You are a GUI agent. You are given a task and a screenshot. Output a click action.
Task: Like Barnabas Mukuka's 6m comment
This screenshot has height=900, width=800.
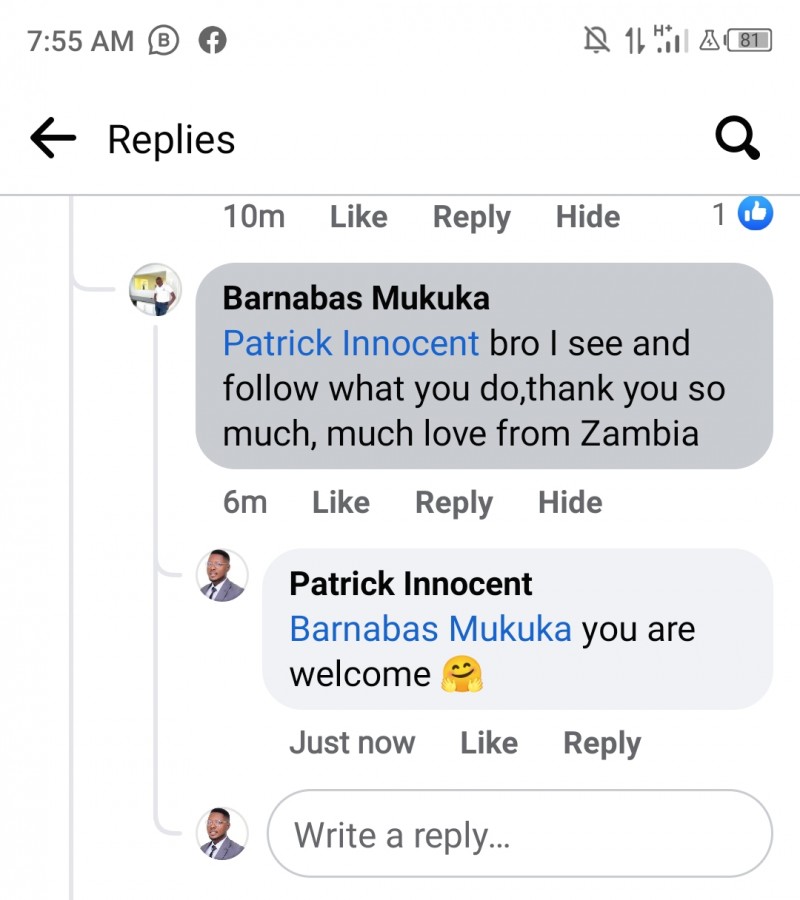[341, 502]
